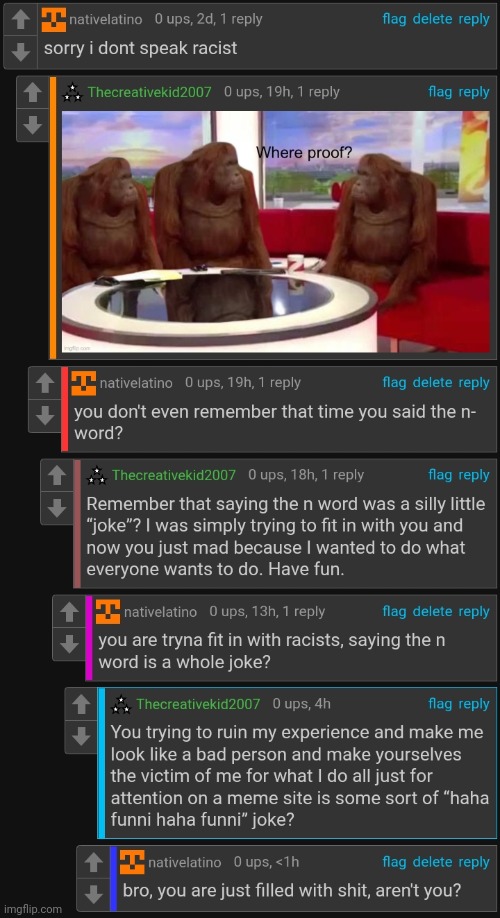
Task: Upvote the 'filled with shit' comment
Action: (94, 862)
